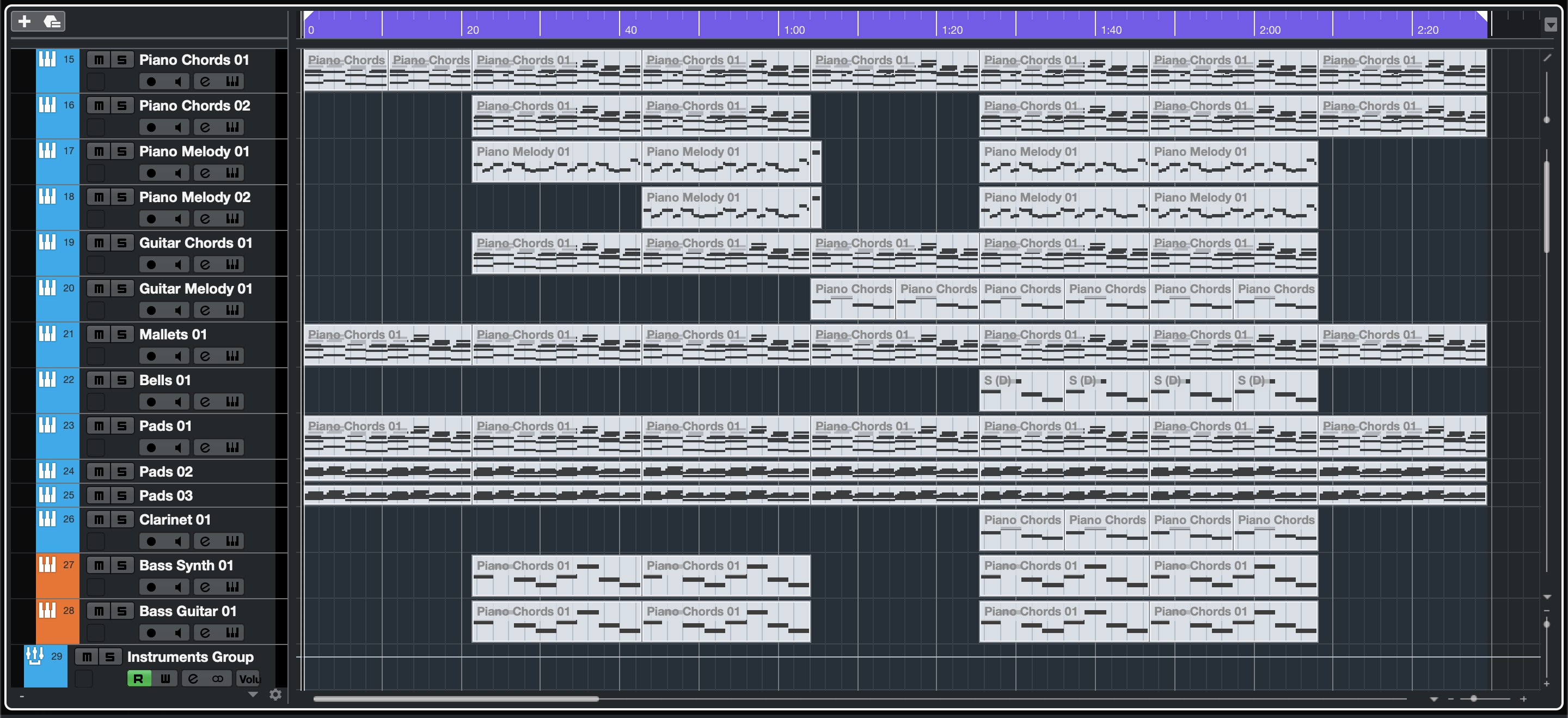Toggle Write automation on Instruments Group

coord(165,678)
